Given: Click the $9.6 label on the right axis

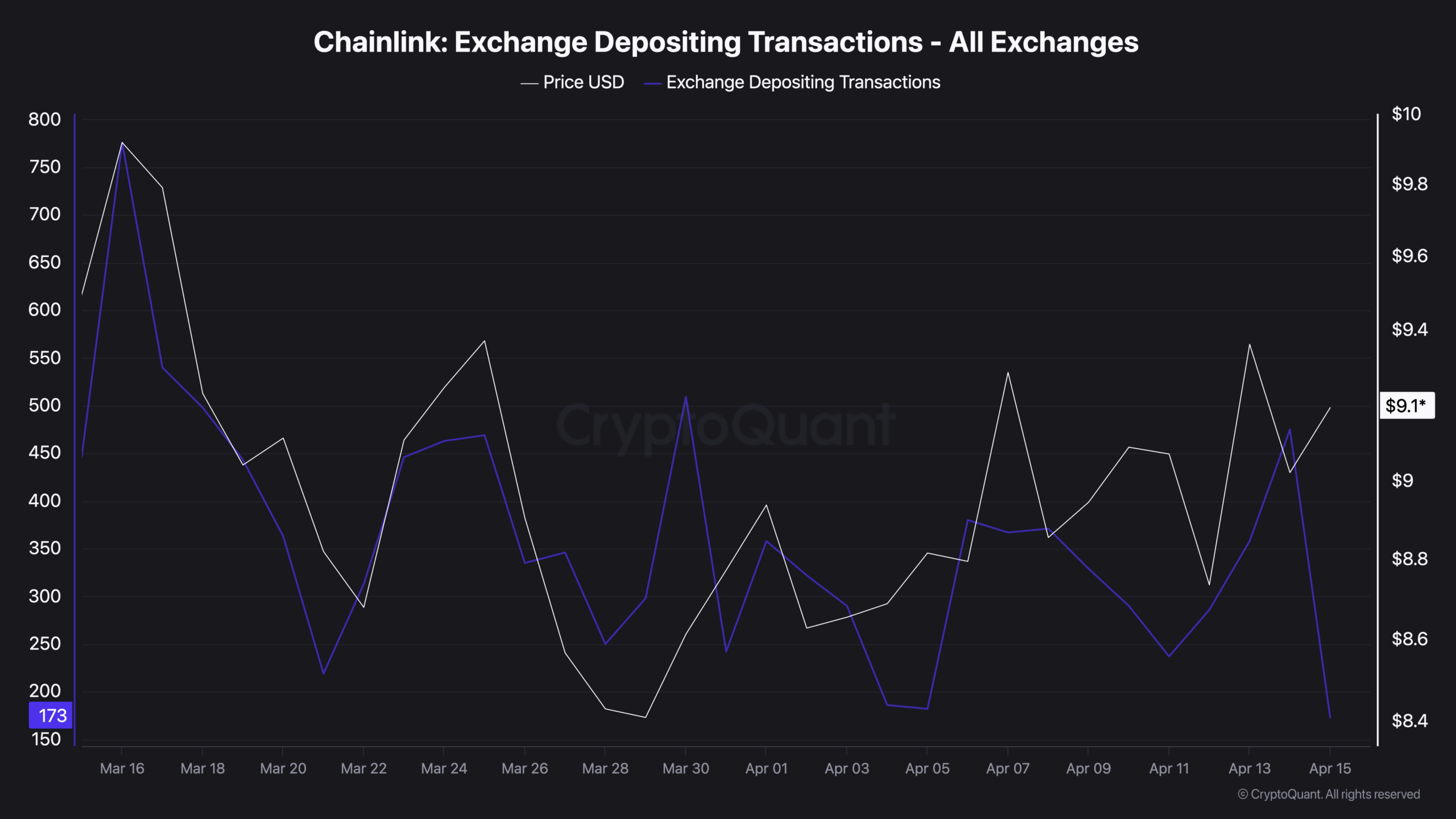Looking at the screenshot, I should coord(1409,256).
